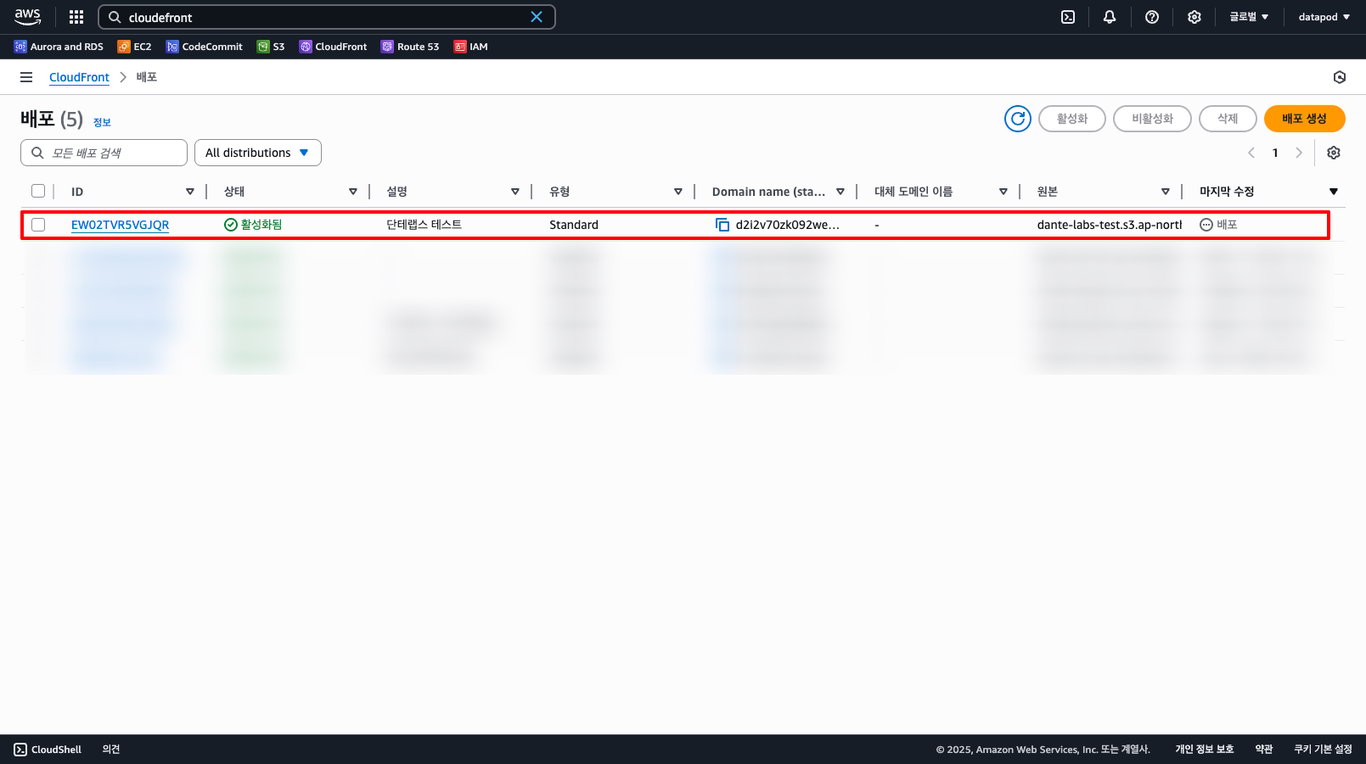Open CloudShell from the footer
The width and height of the screenshot is (1366, 764).
point(47,749)
